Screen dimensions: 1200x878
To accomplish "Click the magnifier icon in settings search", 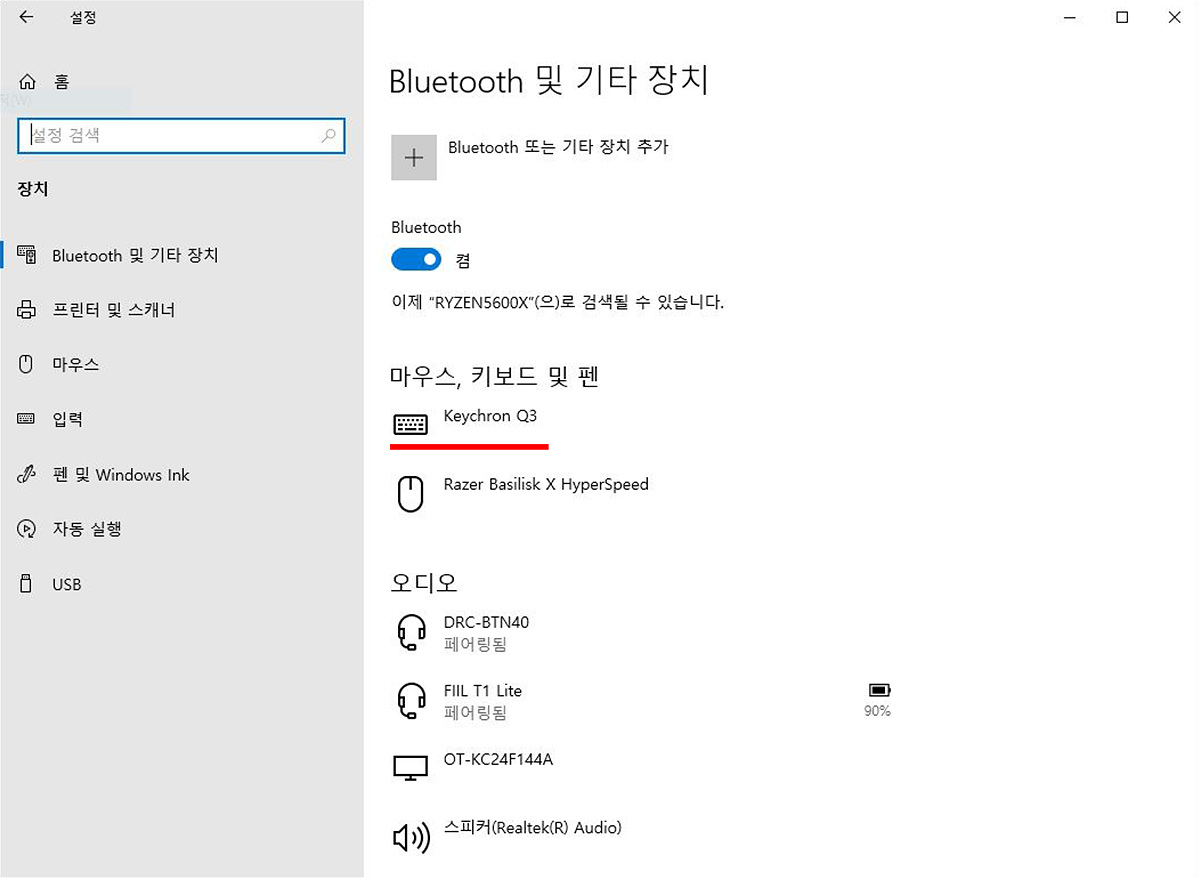I will click(328, 136).
